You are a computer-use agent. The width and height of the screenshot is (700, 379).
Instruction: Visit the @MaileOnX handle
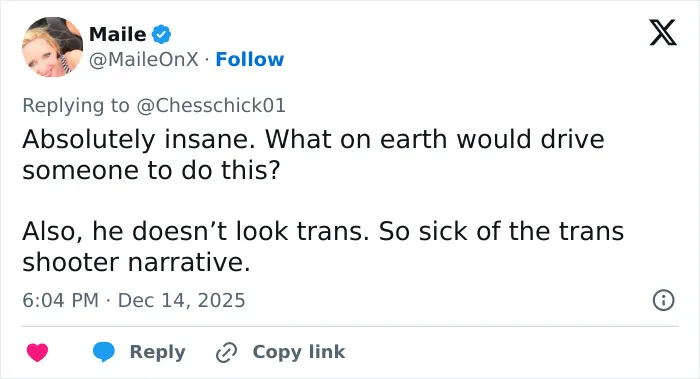click(144, 59)
